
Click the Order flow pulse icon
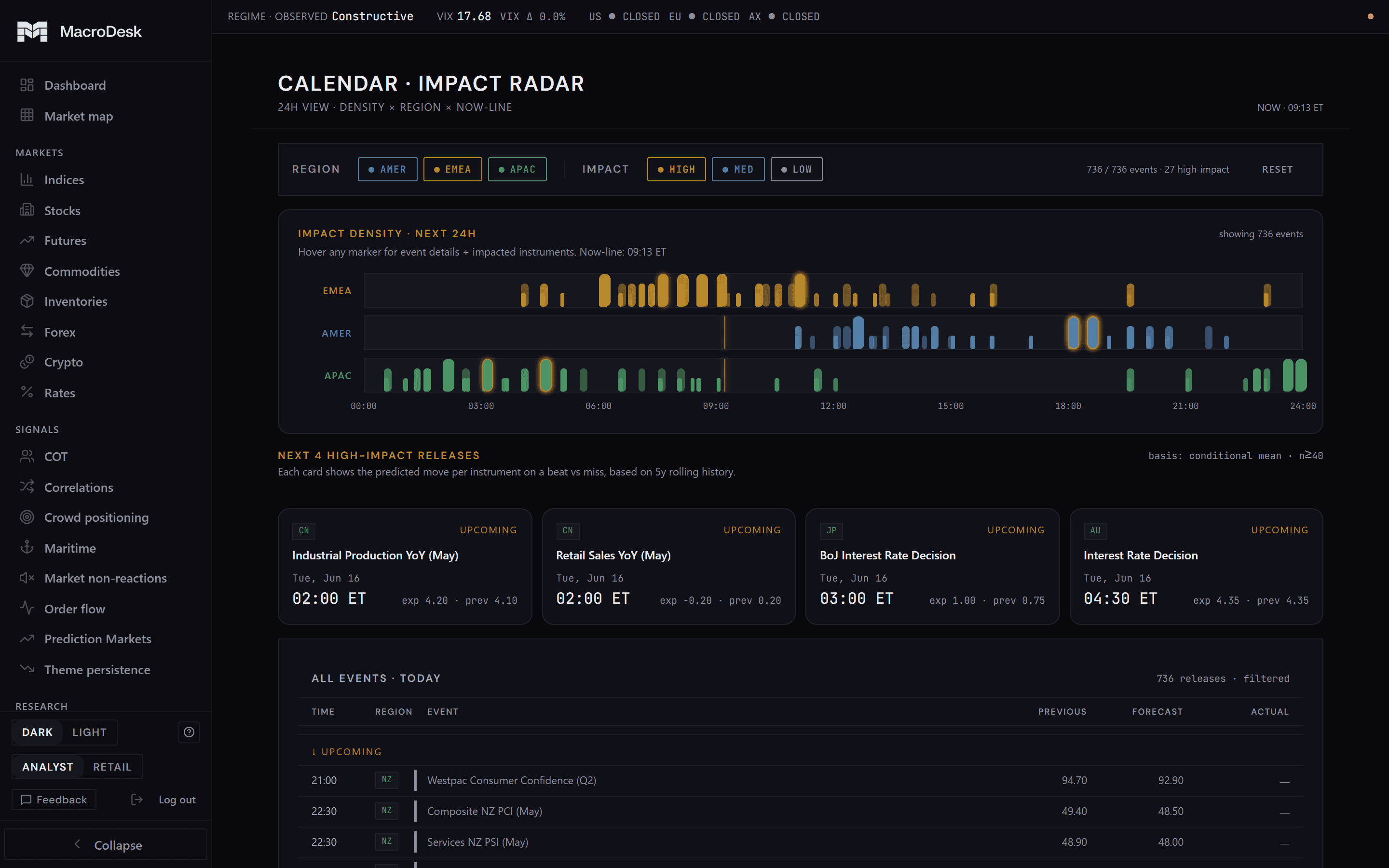(27, 609)
